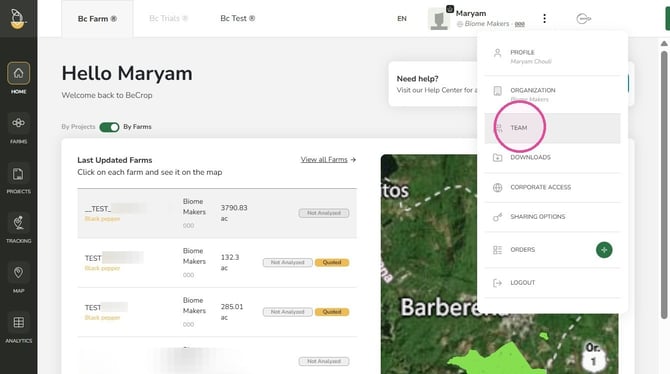Go to Projects via sidebar icon
670x374 pixels.
point(18,174)
